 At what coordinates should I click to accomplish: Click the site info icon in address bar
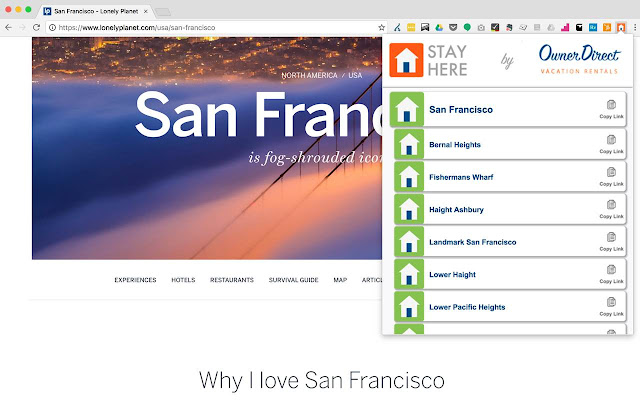click(x=52, y=27)
